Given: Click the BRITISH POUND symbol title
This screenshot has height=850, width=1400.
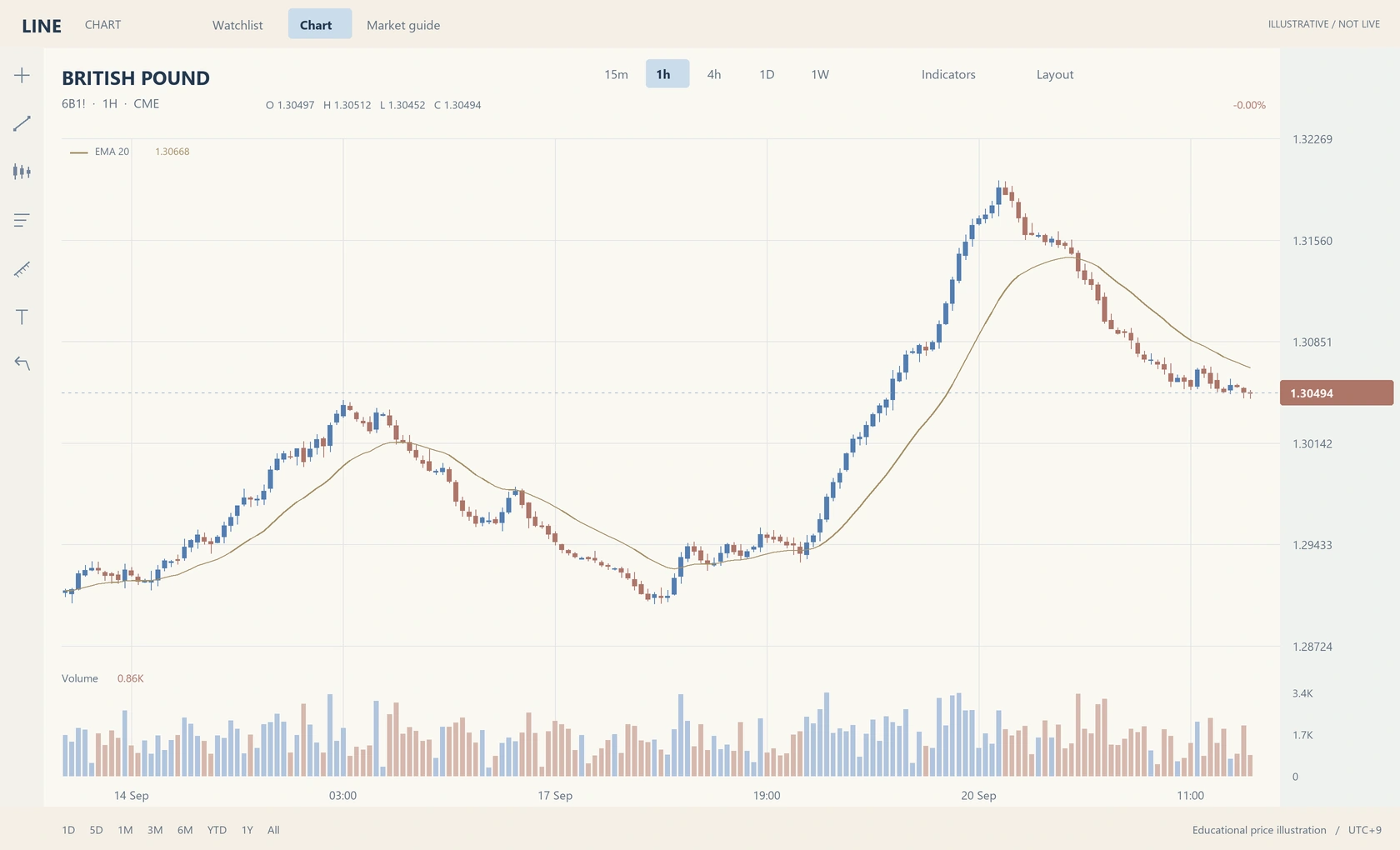Looking at the screenshot, I should click(x=136, y=78).
